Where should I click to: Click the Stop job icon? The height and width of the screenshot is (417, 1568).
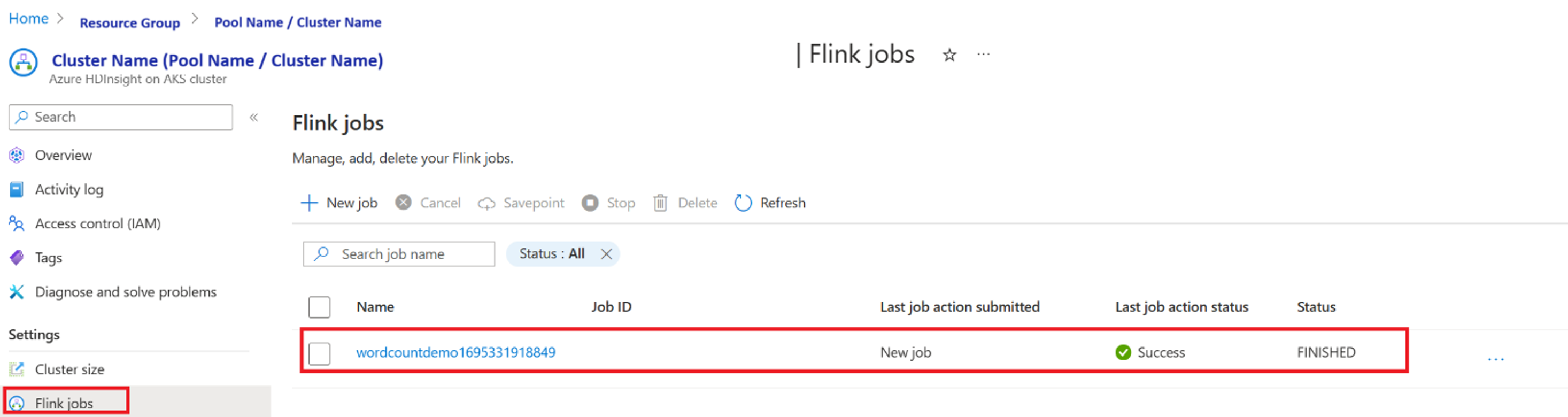click(x=590, y=203)
